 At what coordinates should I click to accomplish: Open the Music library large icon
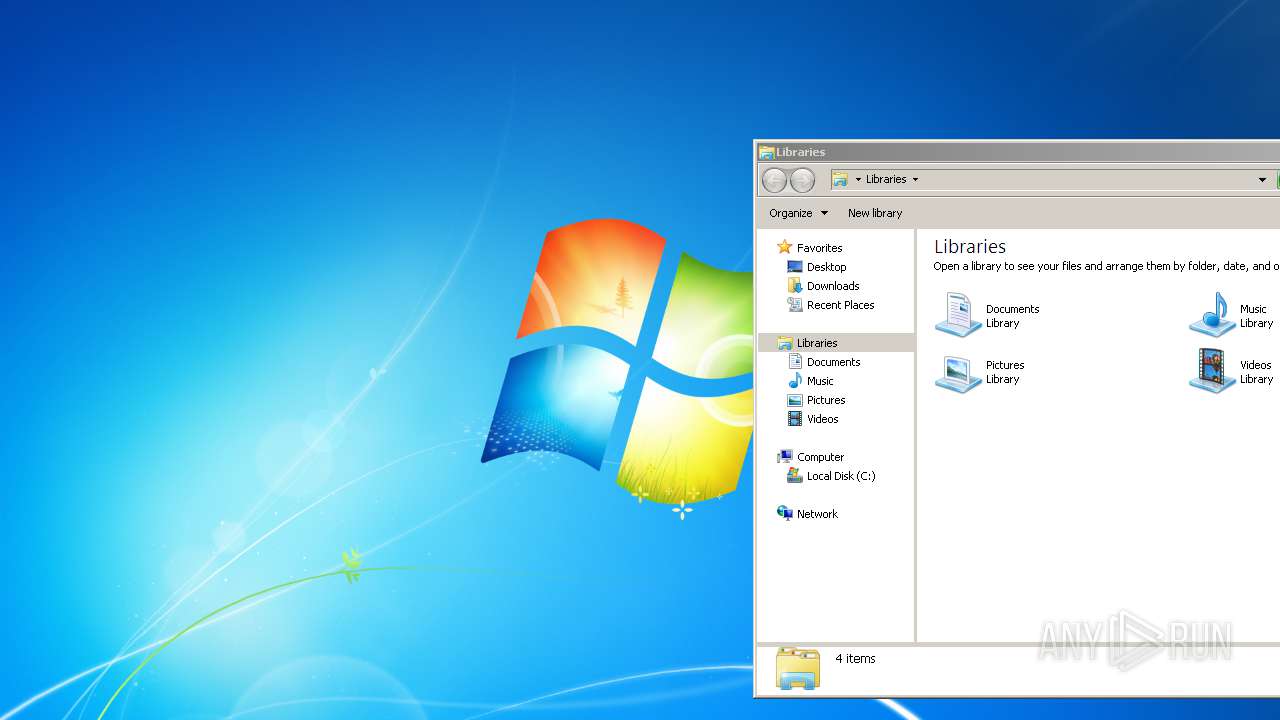(1212, 315)
